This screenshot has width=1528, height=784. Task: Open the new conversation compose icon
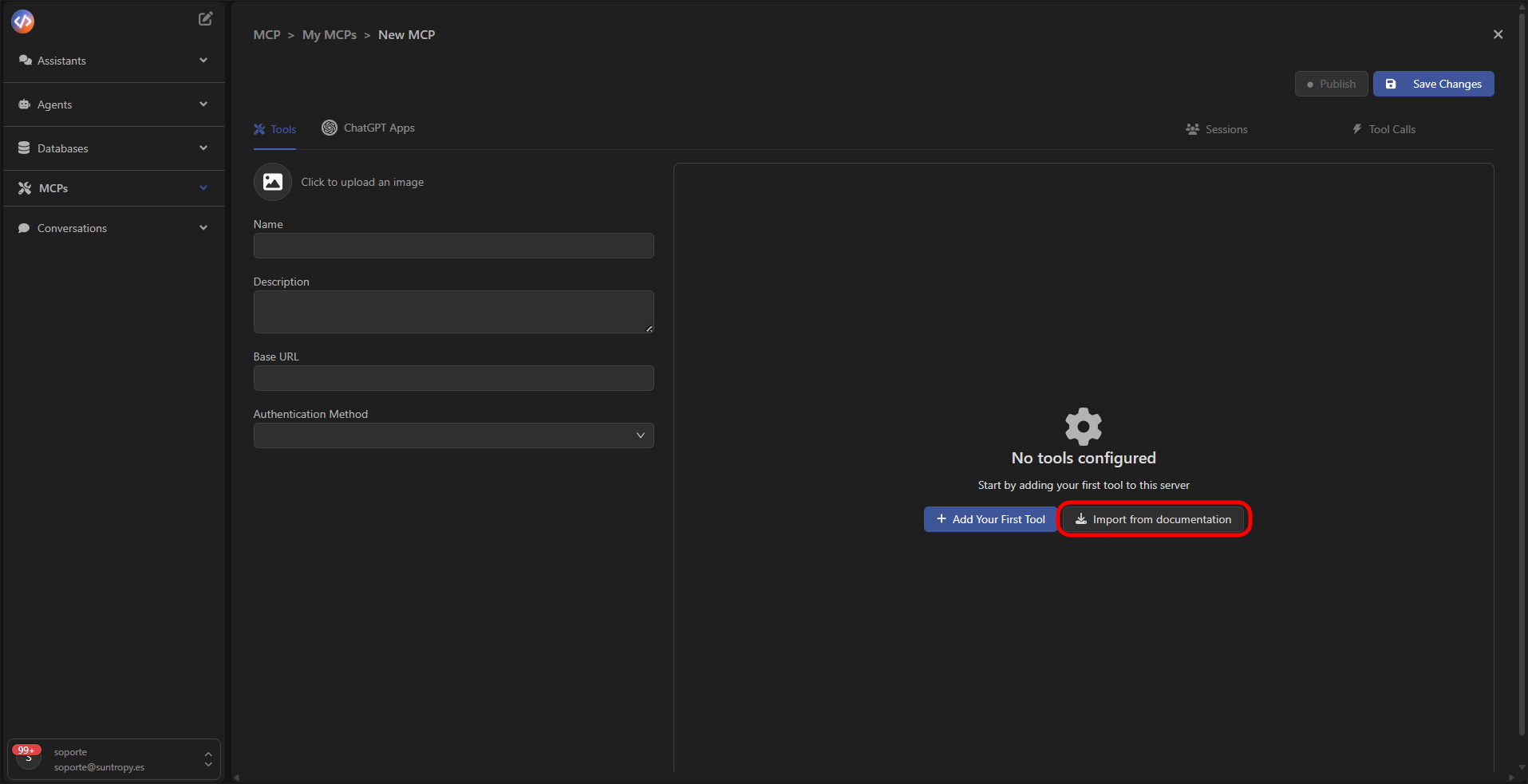pyautogui.click(x=205, y=18)
